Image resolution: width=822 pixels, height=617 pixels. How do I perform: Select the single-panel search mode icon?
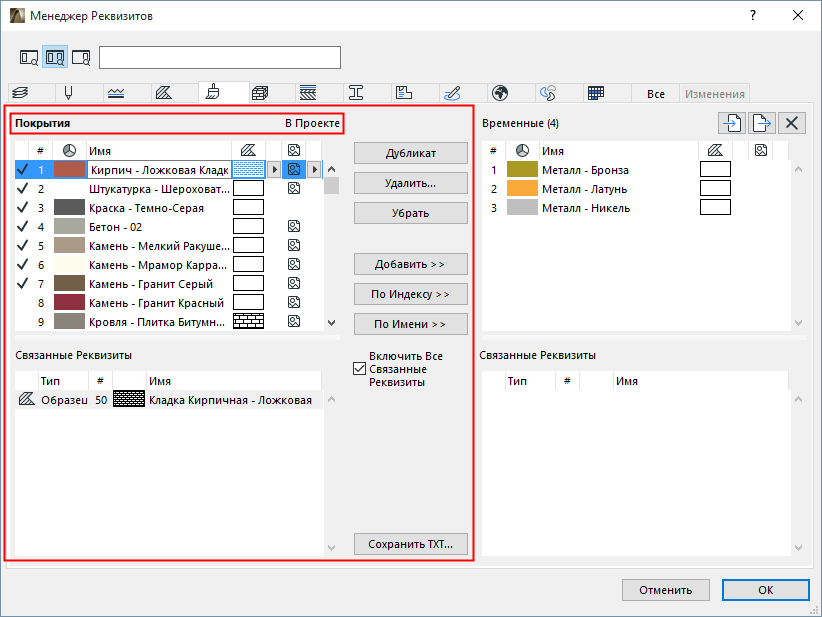[x=29, y=57]
